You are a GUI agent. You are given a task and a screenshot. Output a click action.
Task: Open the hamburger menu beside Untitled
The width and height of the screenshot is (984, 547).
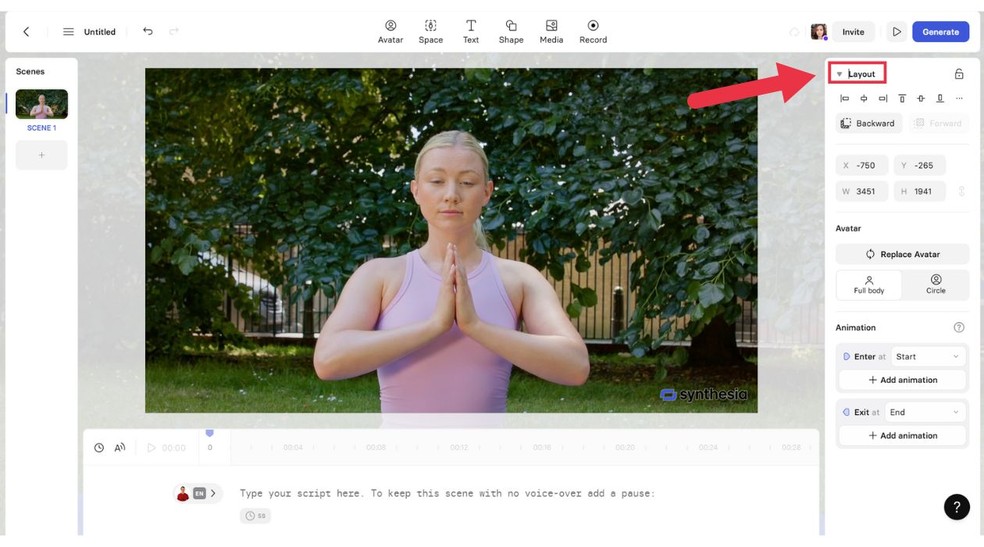pos(68,31)
